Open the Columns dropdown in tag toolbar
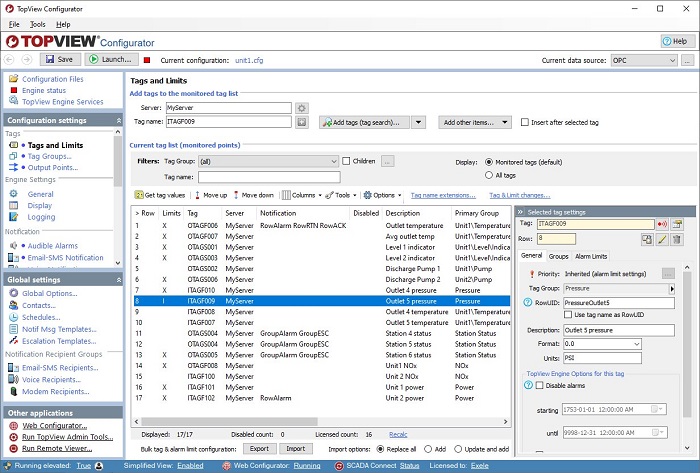Screen dimensions: 700x473 point(302,195)
